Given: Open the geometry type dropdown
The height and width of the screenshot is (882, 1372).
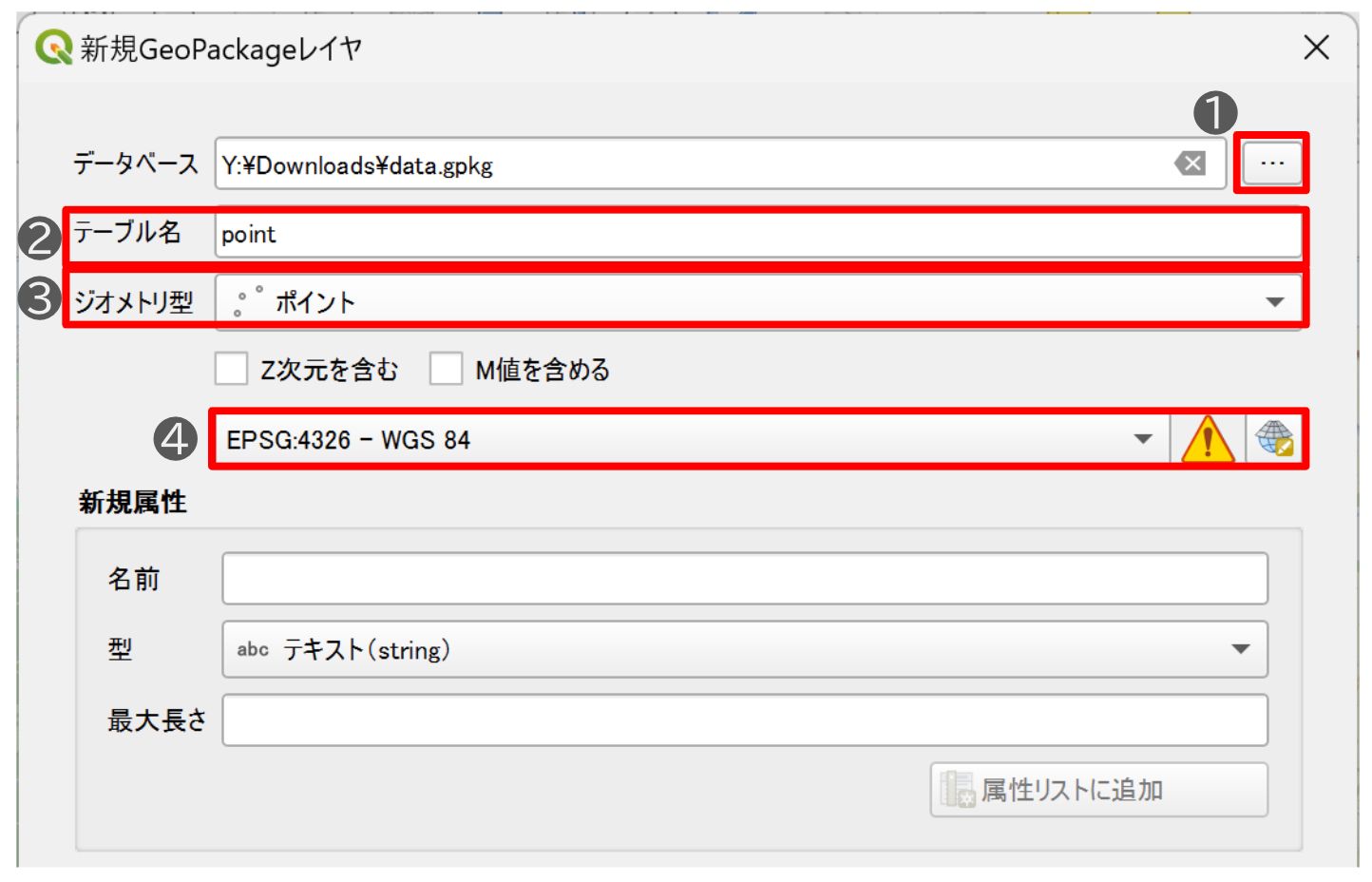Looking at the screenshot, I should tap(759, 302).
